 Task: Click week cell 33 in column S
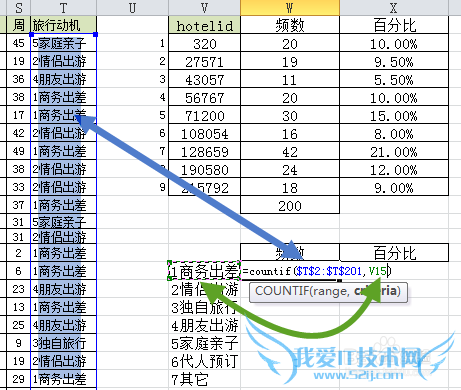pyautogui.click(x=18, y=187)
